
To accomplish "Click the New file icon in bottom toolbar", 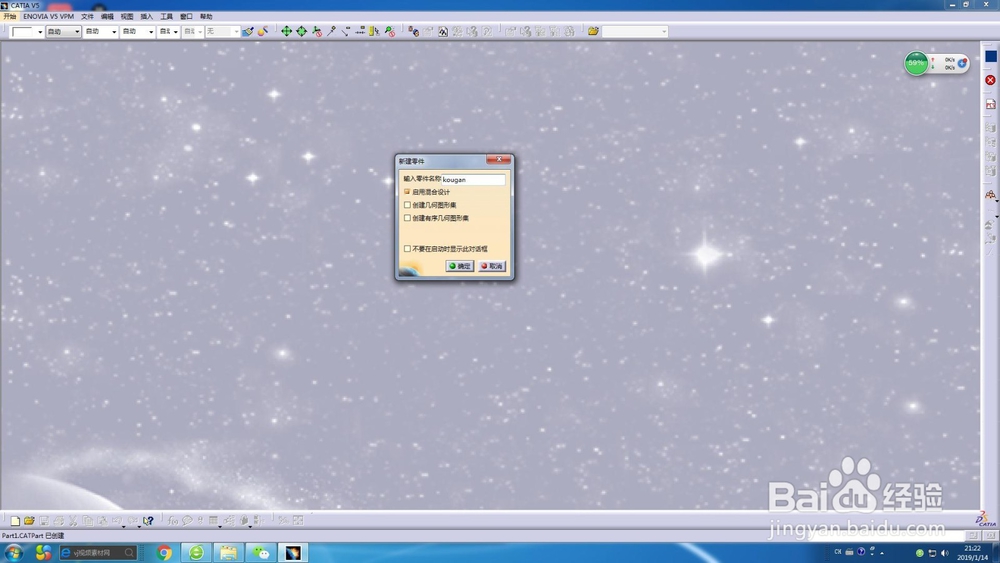I will (x=15, y=521).
